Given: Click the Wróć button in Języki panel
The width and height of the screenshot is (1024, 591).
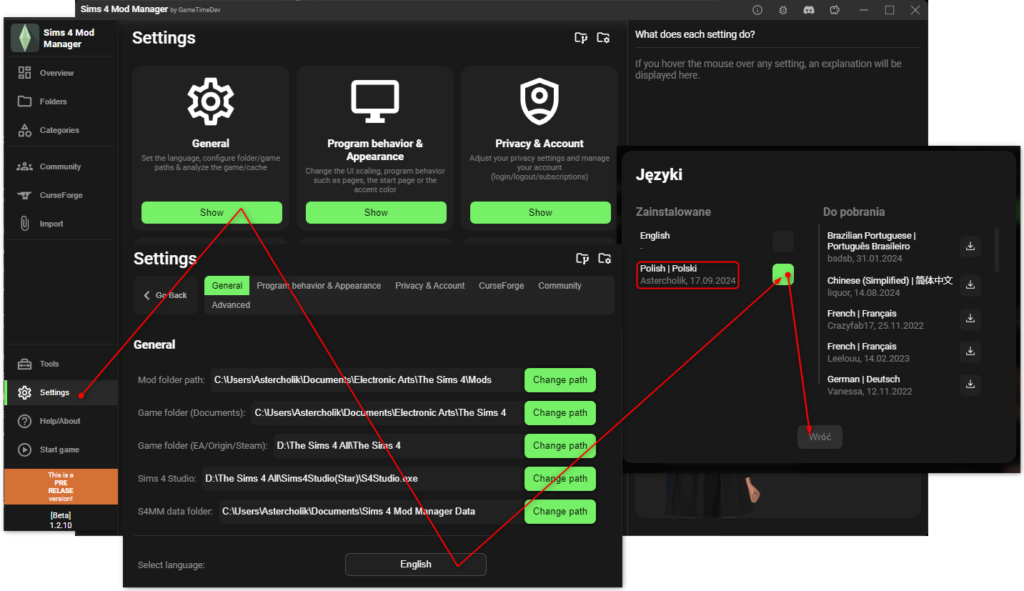Looking at the screenshot, I should [x=819, y=437].
